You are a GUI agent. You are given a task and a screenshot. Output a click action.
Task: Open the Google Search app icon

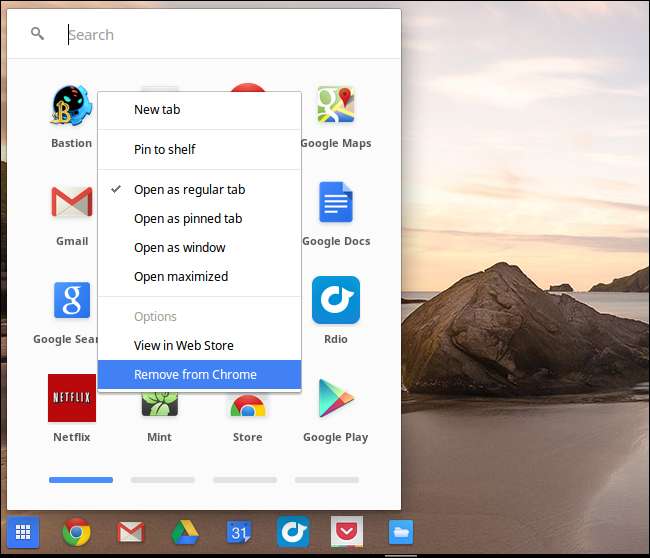coord(71,301)
